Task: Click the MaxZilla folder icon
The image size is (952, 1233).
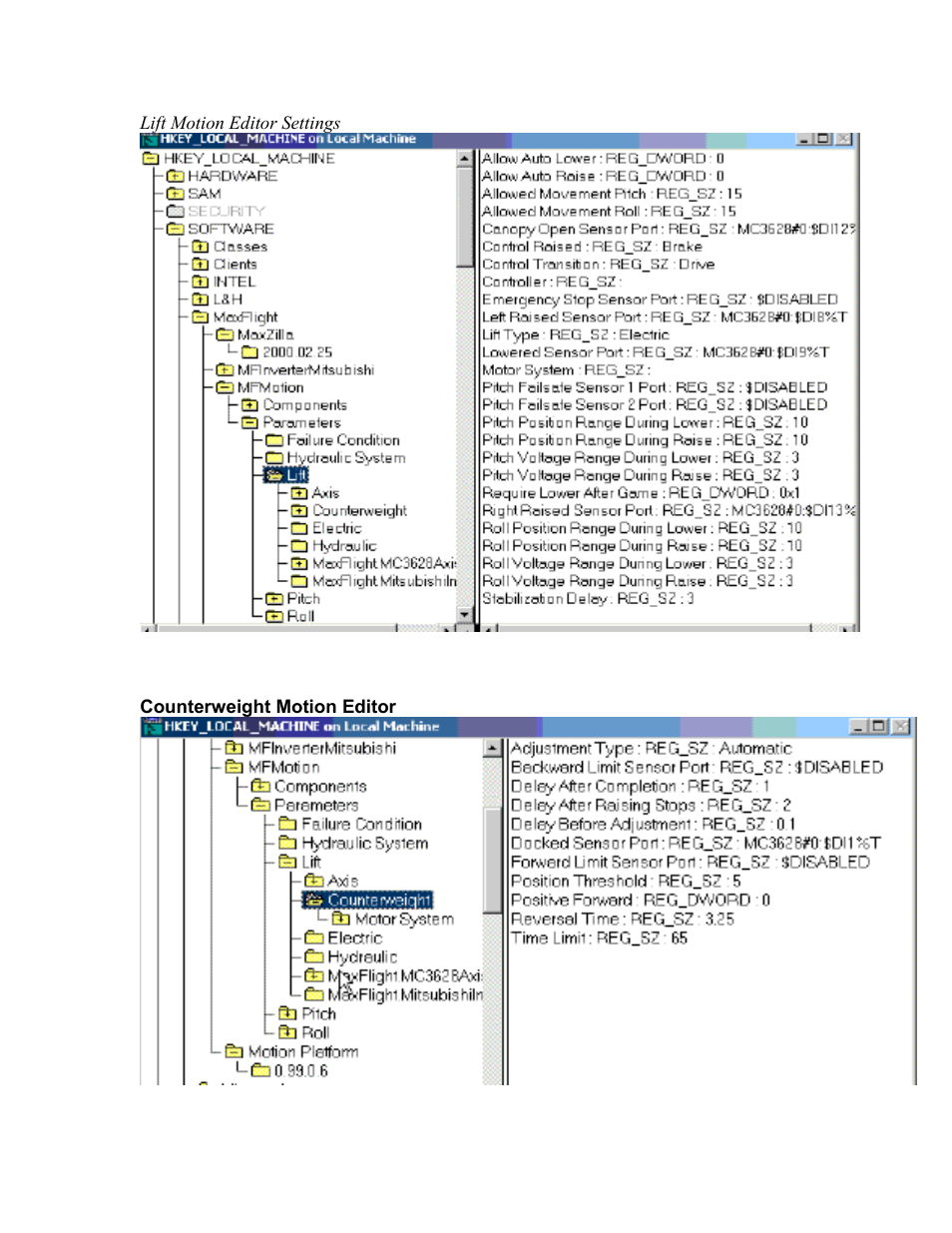Action: click(x=225, y=334)
